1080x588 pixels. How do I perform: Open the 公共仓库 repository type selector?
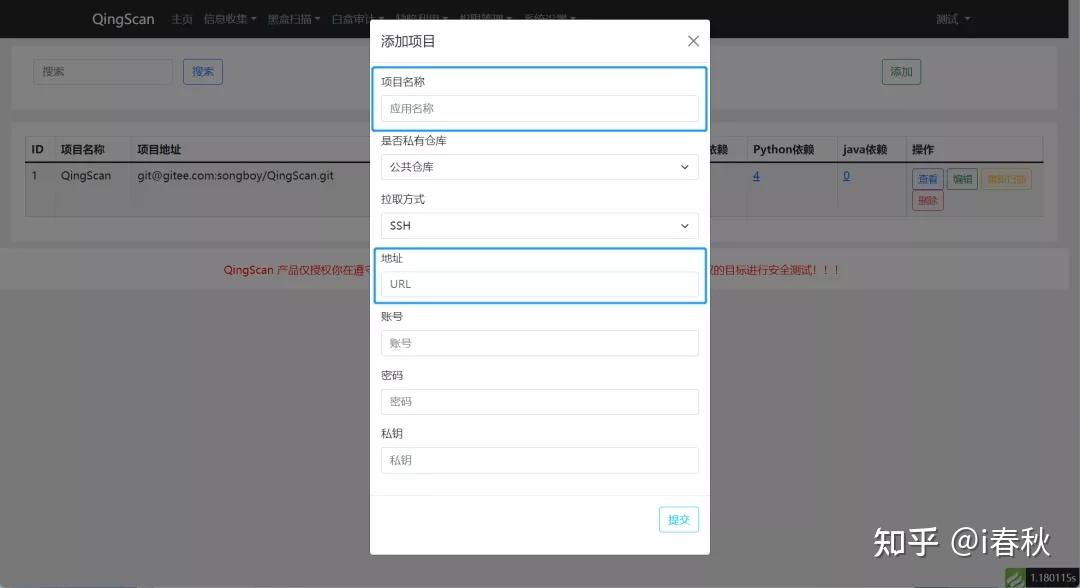click(x=539, y=167)
